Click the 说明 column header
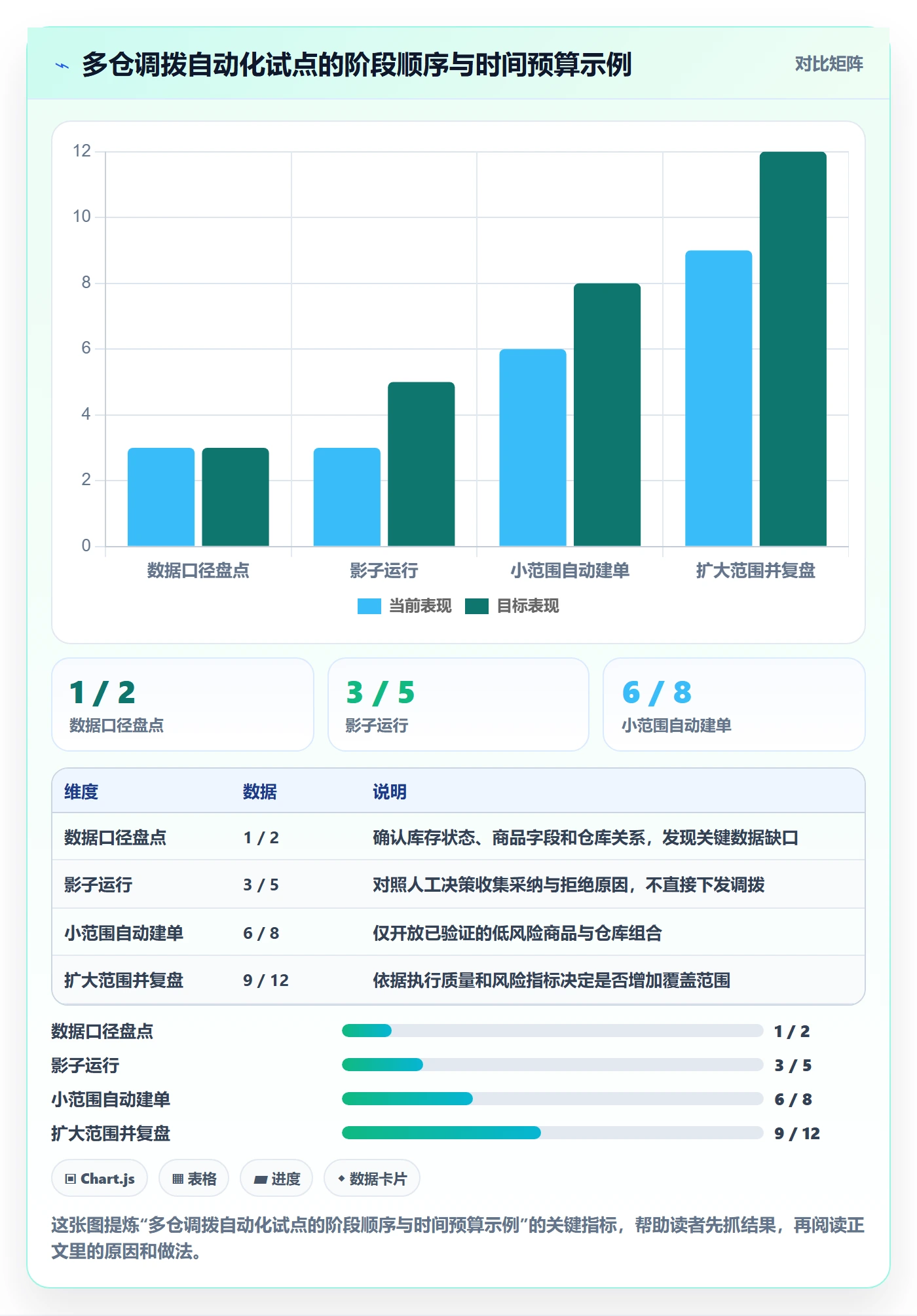This screenshot has height=1316, width=917. (x=390, y=792)
